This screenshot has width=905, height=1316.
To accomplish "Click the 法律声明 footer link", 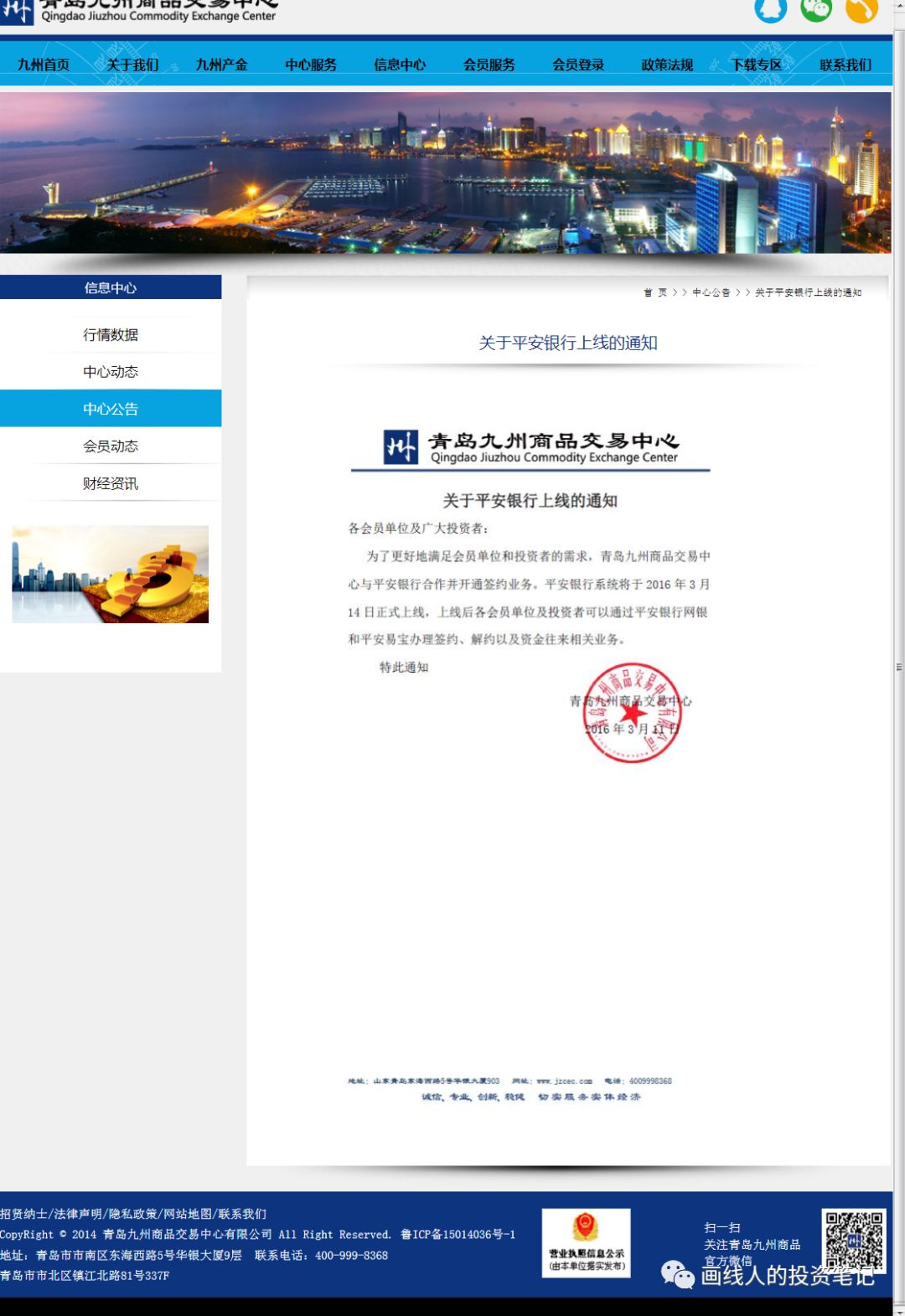I will (78, 1214).
